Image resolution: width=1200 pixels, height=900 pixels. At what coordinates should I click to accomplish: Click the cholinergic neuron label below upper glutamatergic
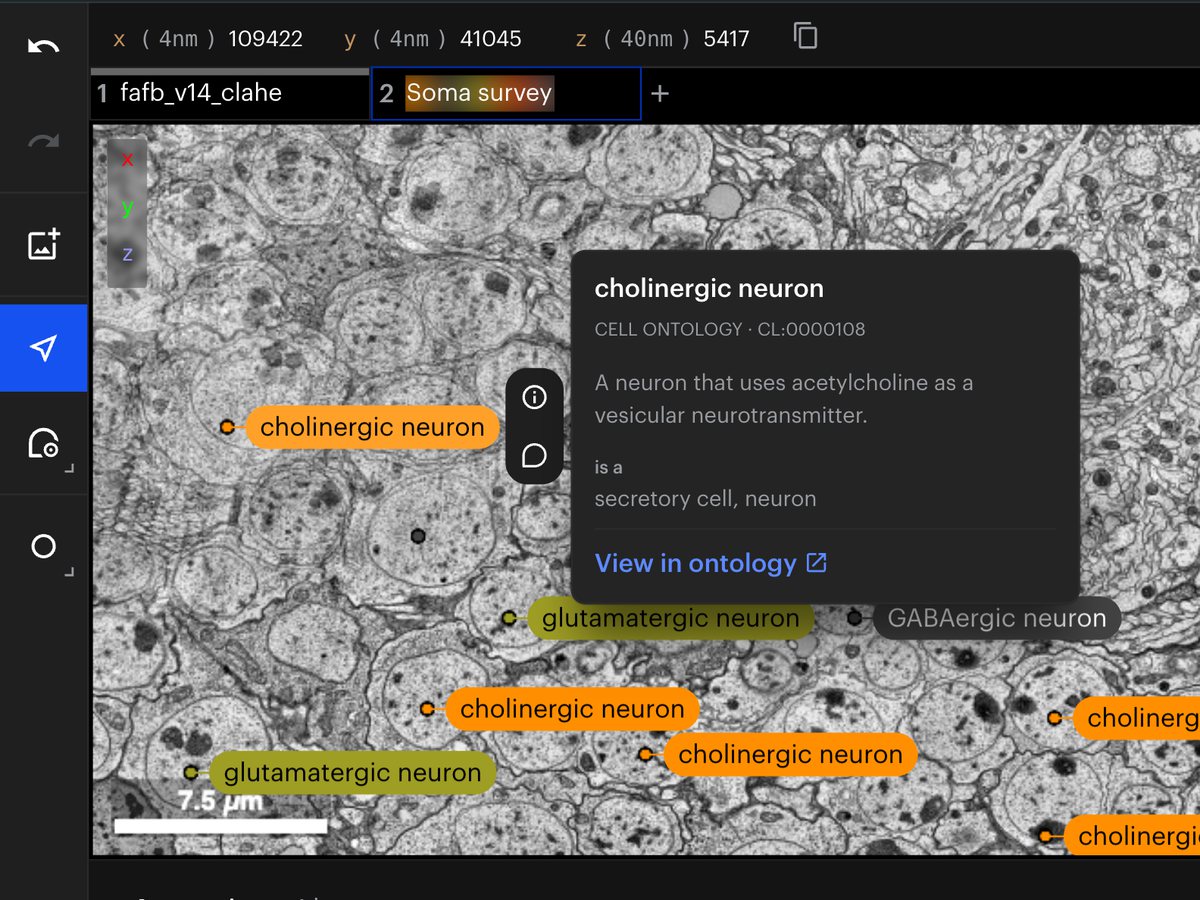tap(572, 709)
